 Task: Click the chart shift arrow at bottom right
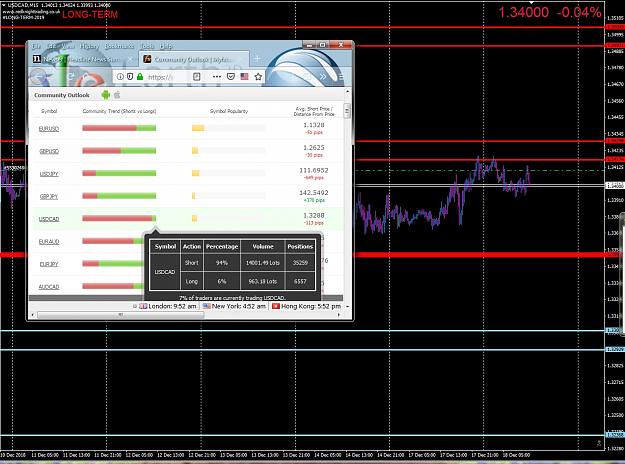(599, 443)
